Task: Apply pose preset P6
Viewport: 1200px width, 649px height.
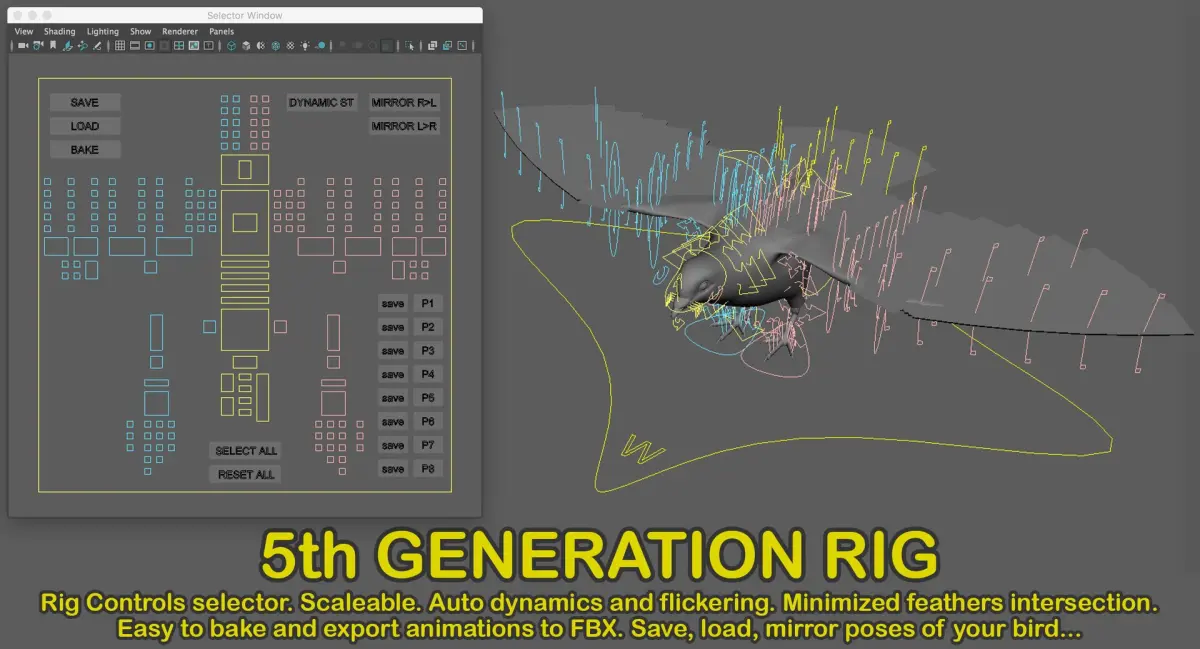Action: point(428,421)
